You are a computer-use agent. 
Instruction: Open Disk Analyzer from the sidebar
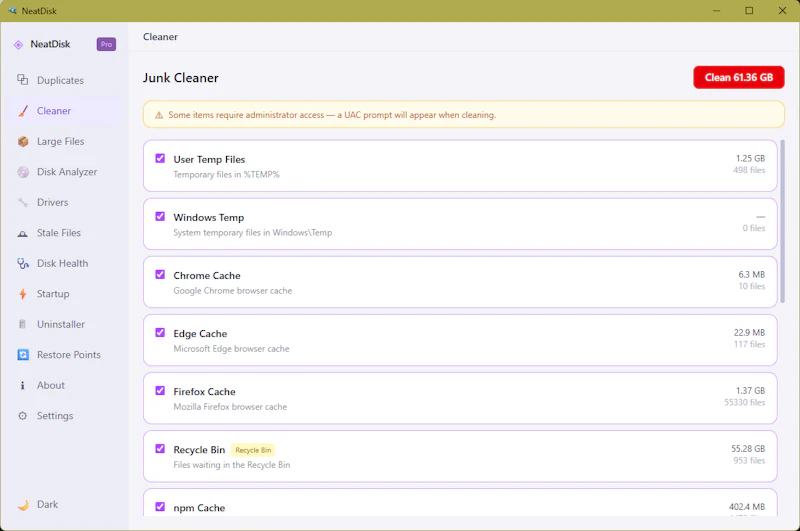click(x=65, y=172)
